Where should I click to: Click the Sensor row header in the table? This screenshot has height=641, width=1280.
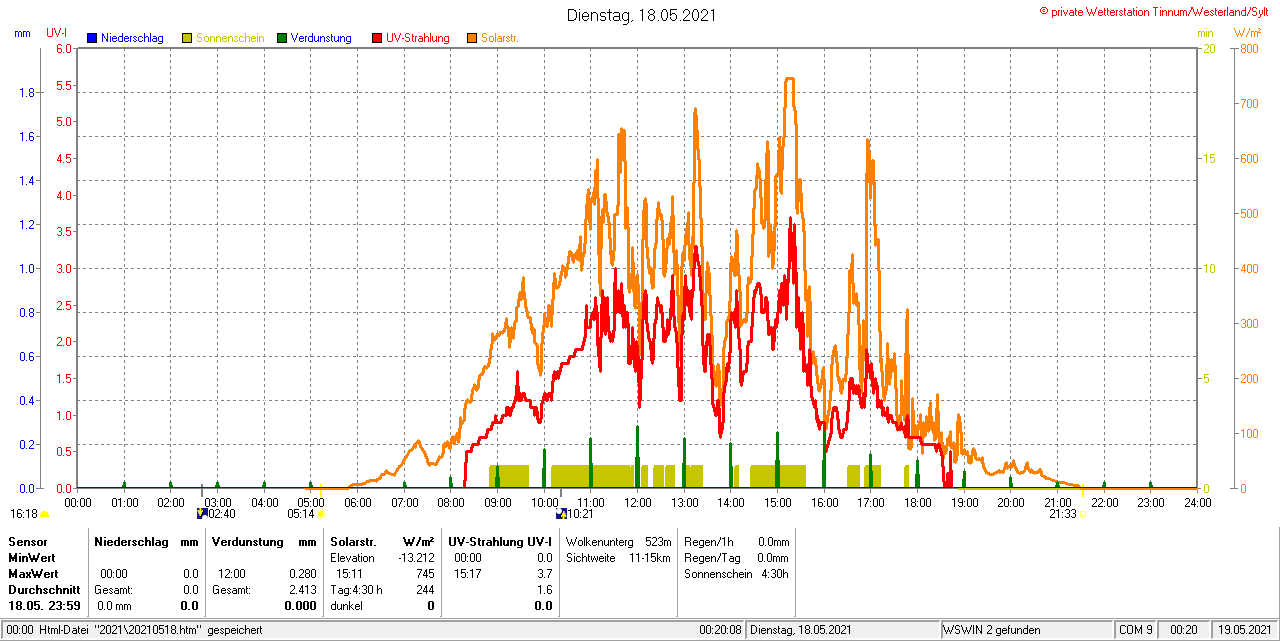point(27,541)
